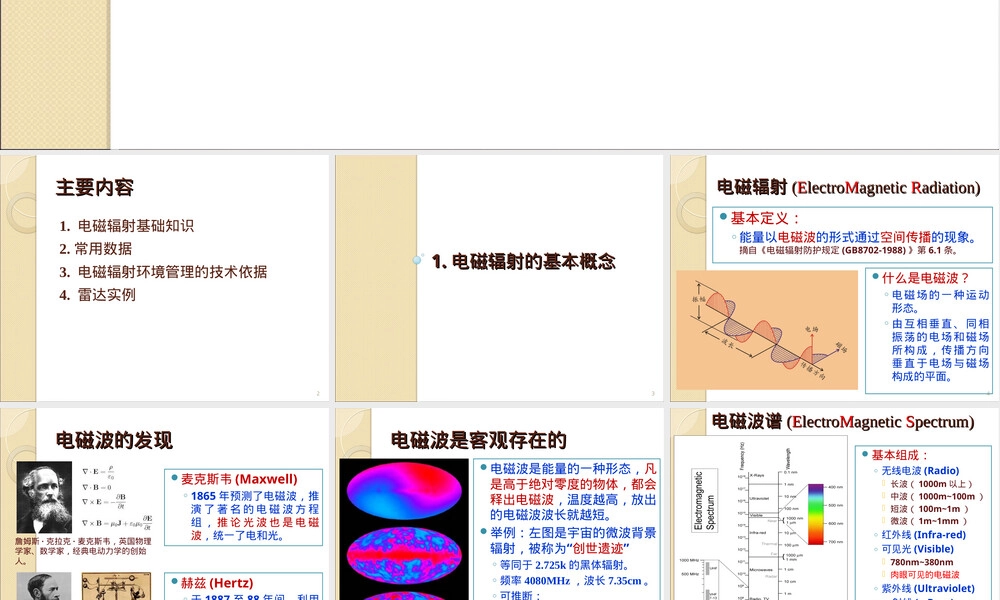Click the list item 4. 雷达实例
Viewport: 1000px width, 600px height.
tap(98, 295)
